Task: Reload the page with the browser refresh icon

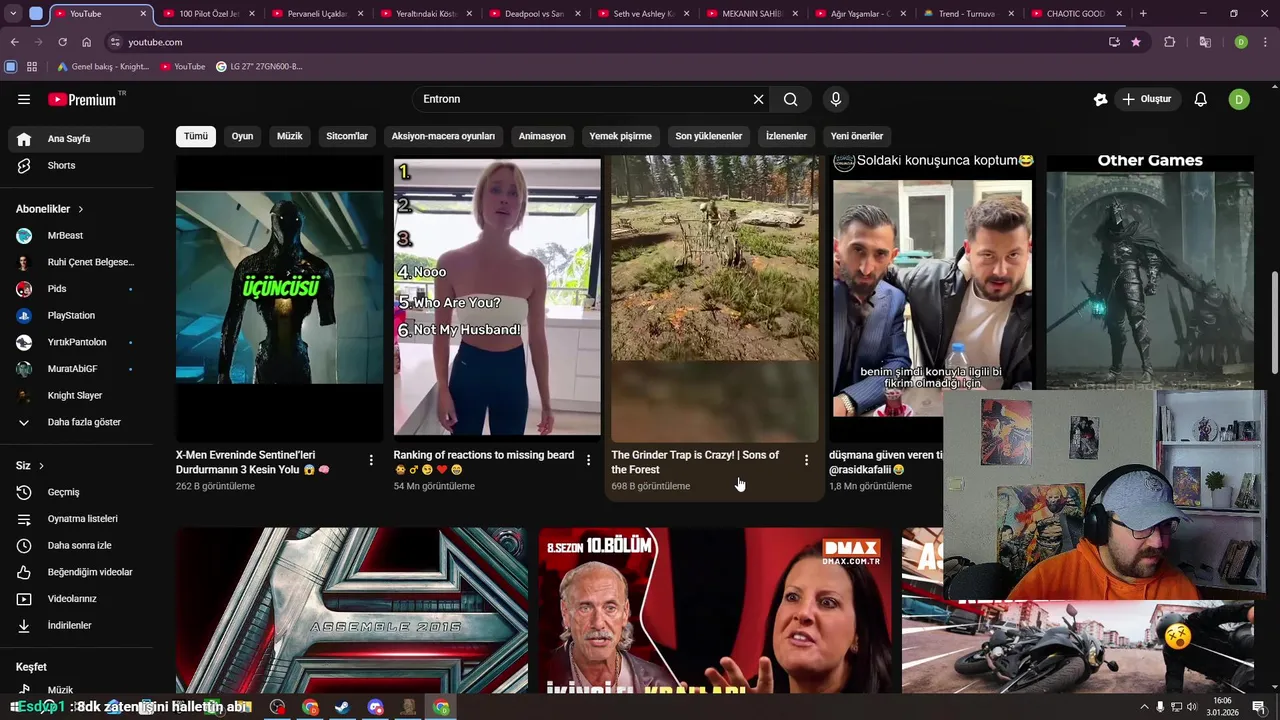Action: (x=62, y=42)
